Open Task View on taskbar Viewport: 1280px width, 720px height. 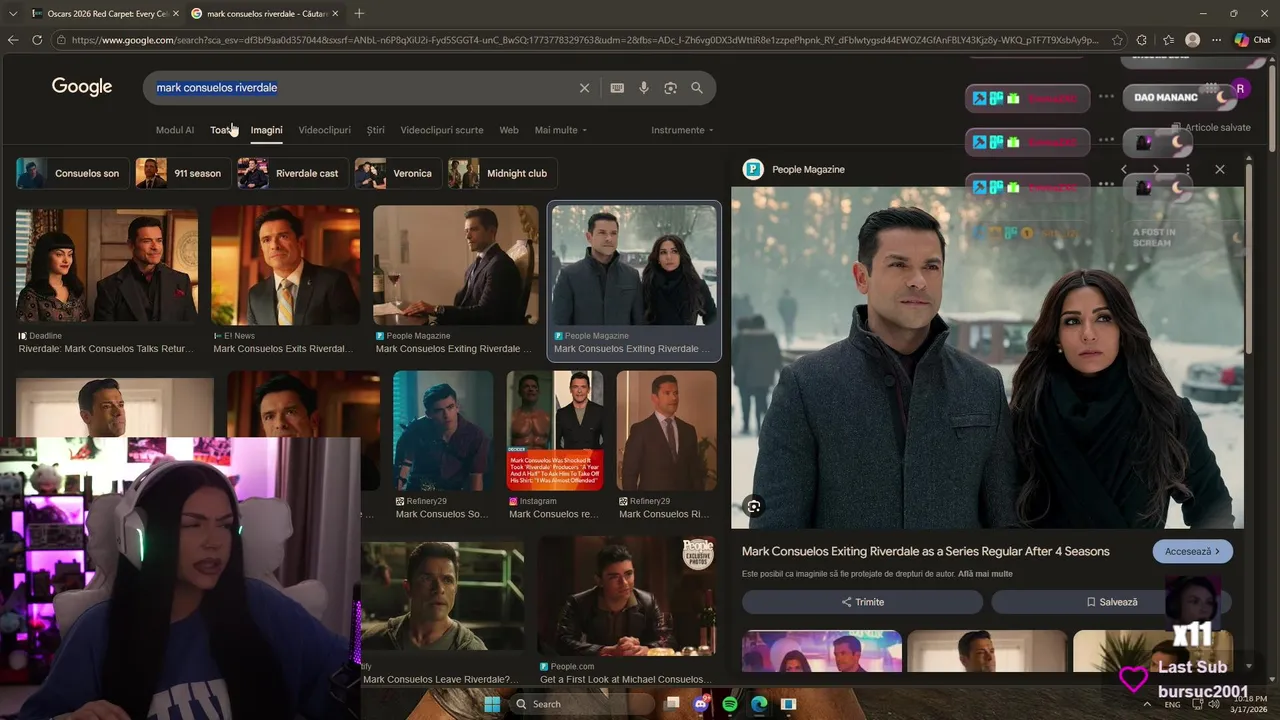(673, 704)
